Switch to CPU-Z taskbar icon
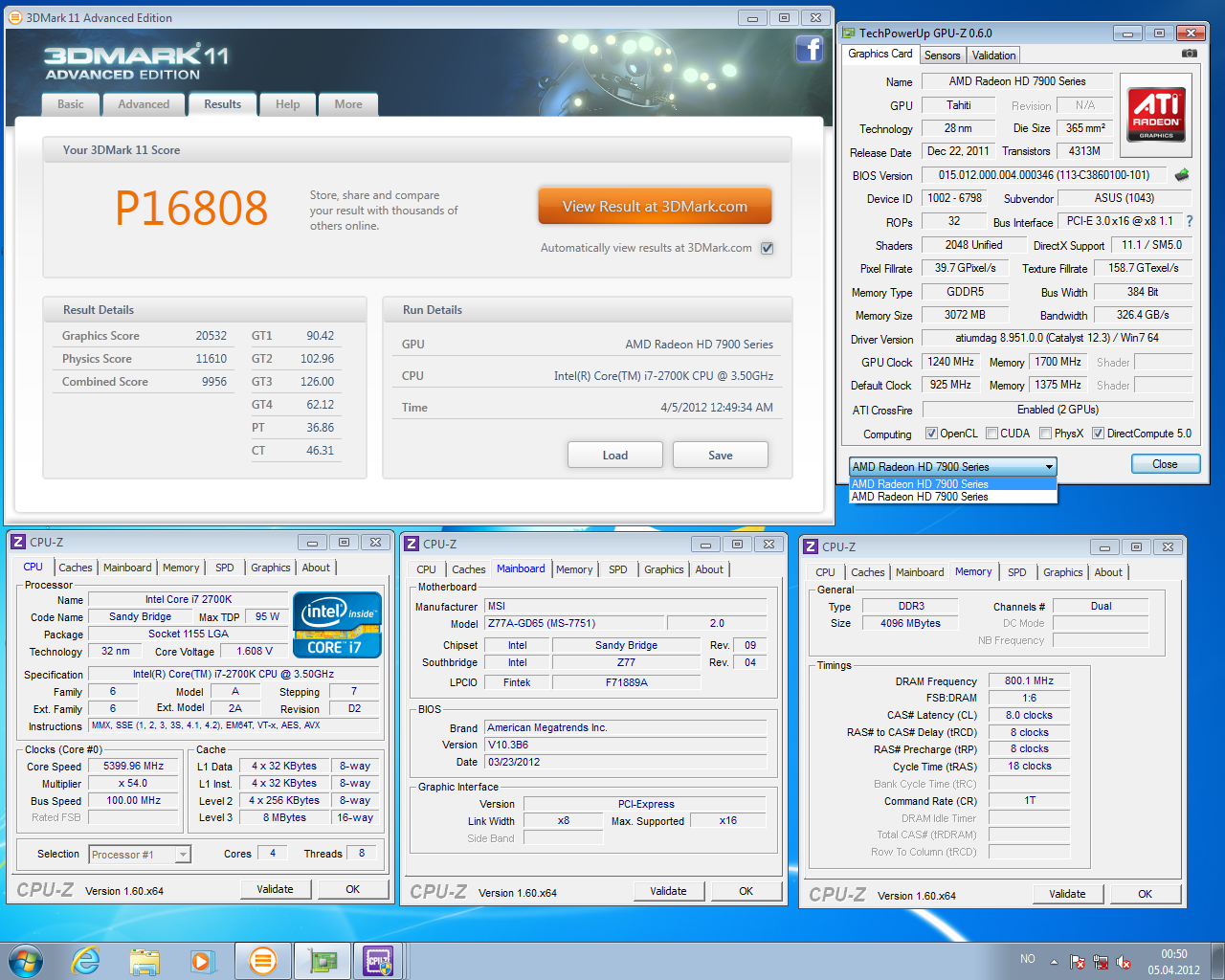The image size is (1225, 980). pyautogui.click(x=379, y=960)
